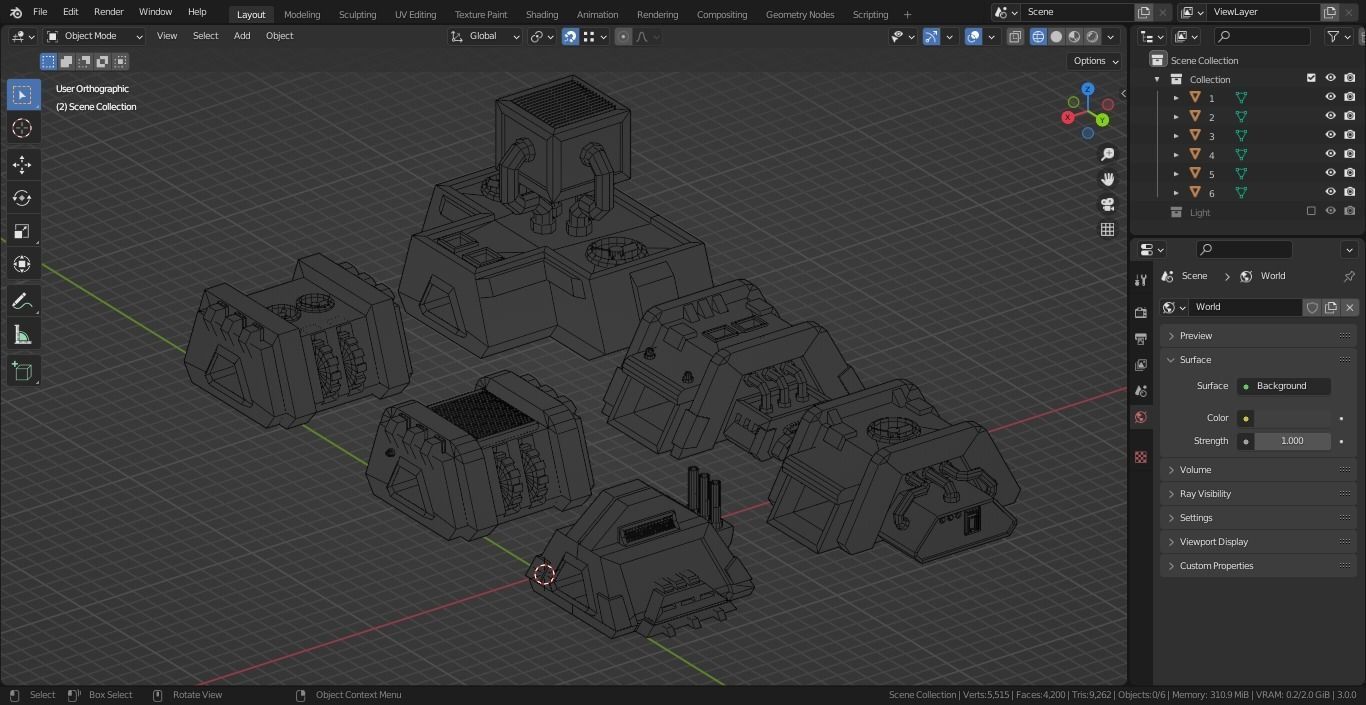Viewport: 1366px width, 705px height.
Task: Uncheck the Collection checkbox in the outliner
Action: pyautogui.click(x=1311, y=78)
